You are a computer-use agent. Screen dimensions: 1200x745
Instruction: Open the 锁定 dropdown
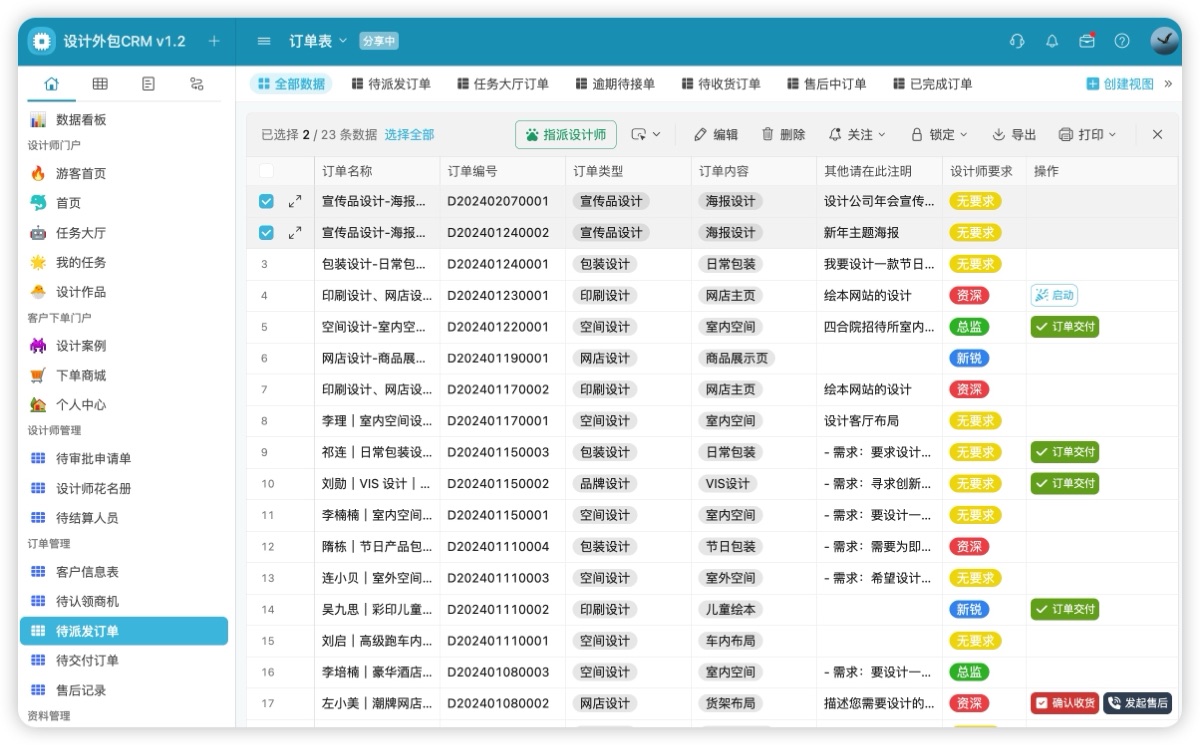pyautogui.click(x=939, y=135)
